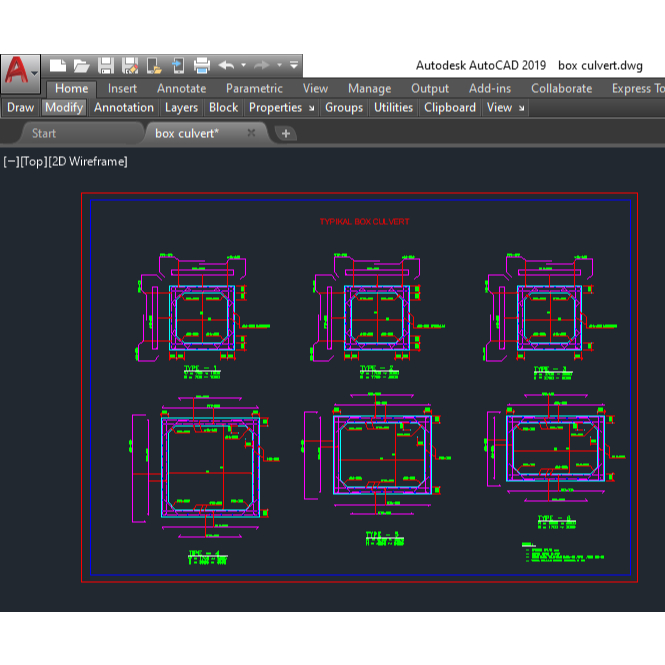Click the [-] viewport controls
Image resolution: width=665 pixels, height=665 pixels.
(11, 162)
